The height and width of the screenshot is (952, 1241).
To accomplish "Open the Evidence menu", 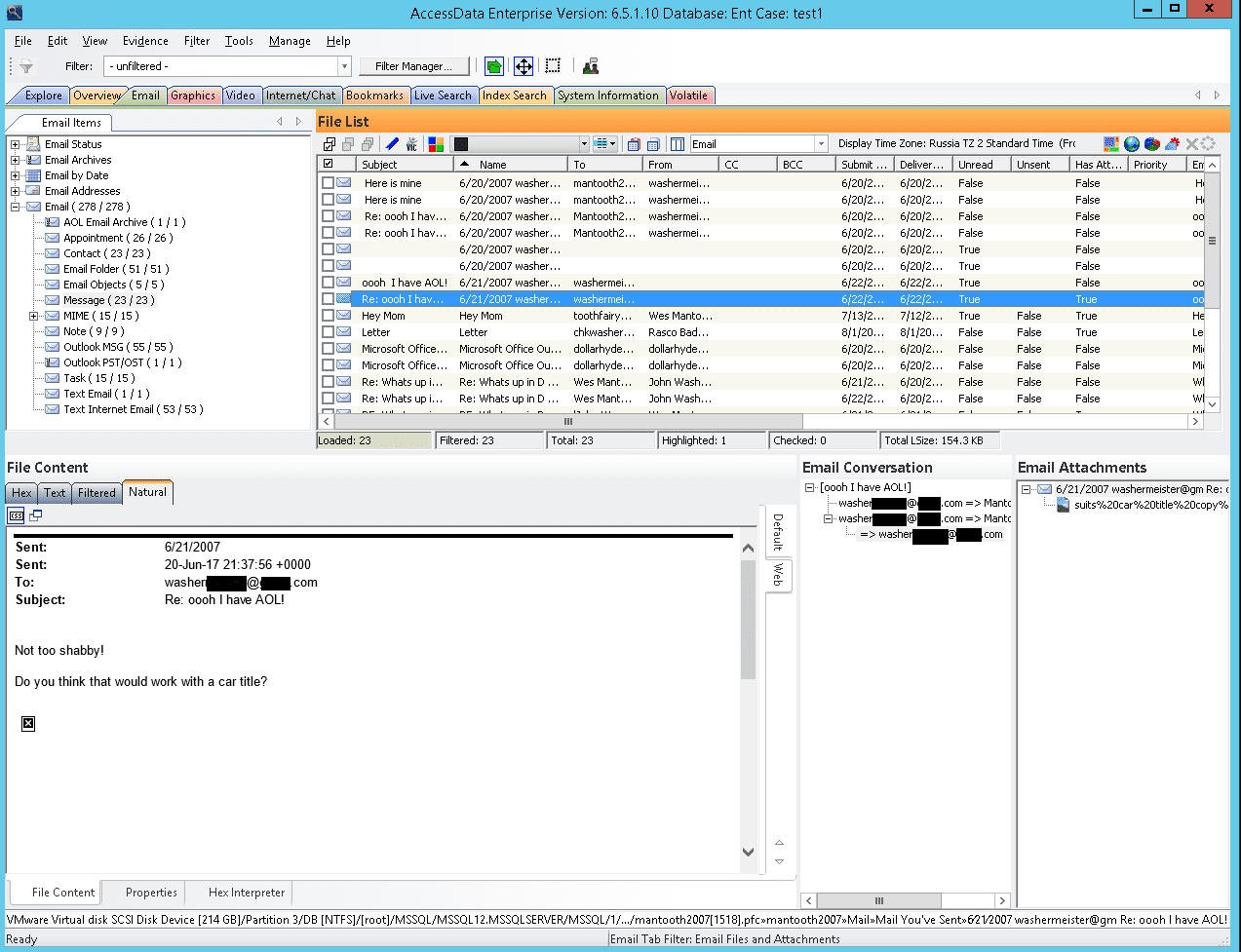I will pos(145,41).
